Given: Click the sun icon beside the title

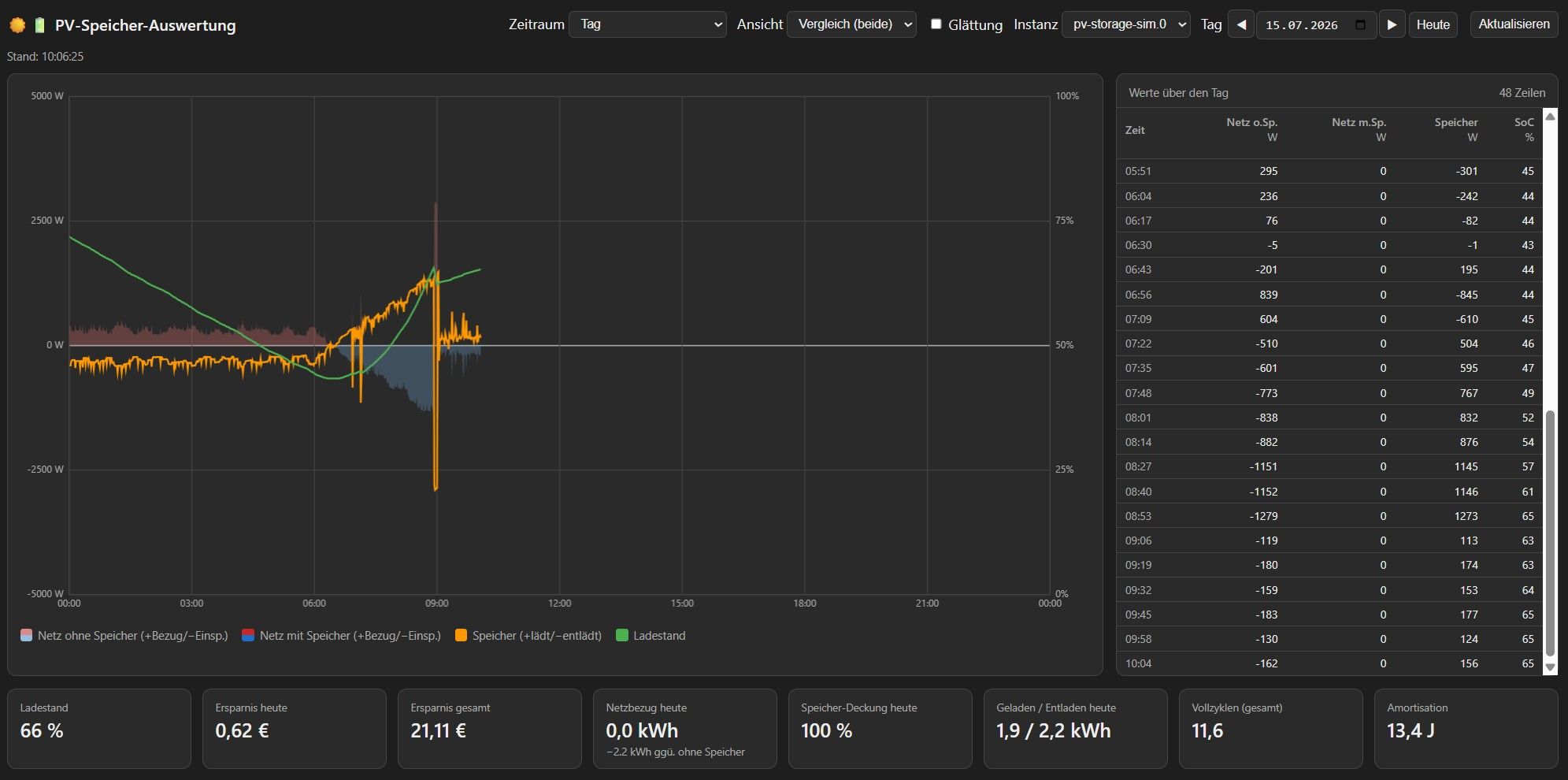Looking at the screenshot, I should point(17,25).
